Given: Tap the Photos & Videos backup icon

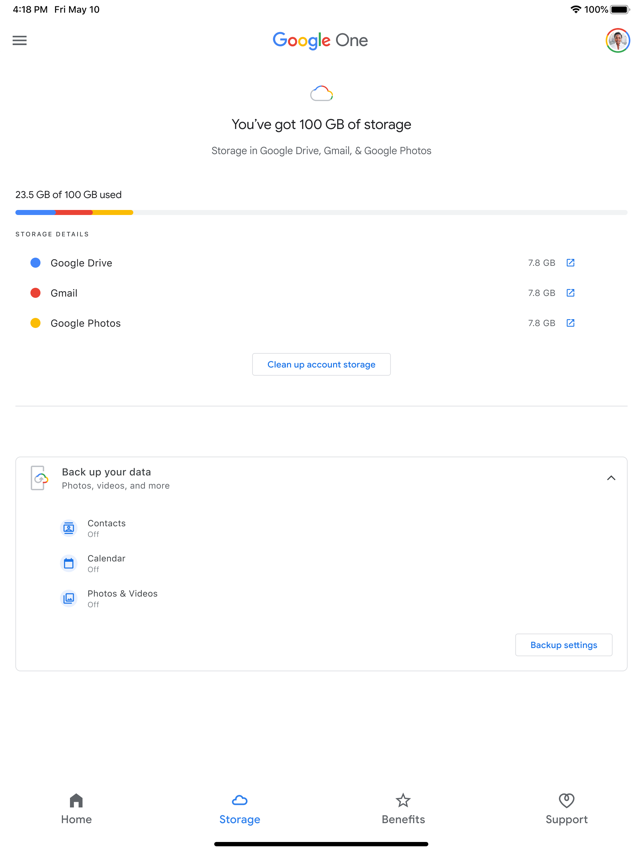Looking at the screenshot, I should pos(69,598).
